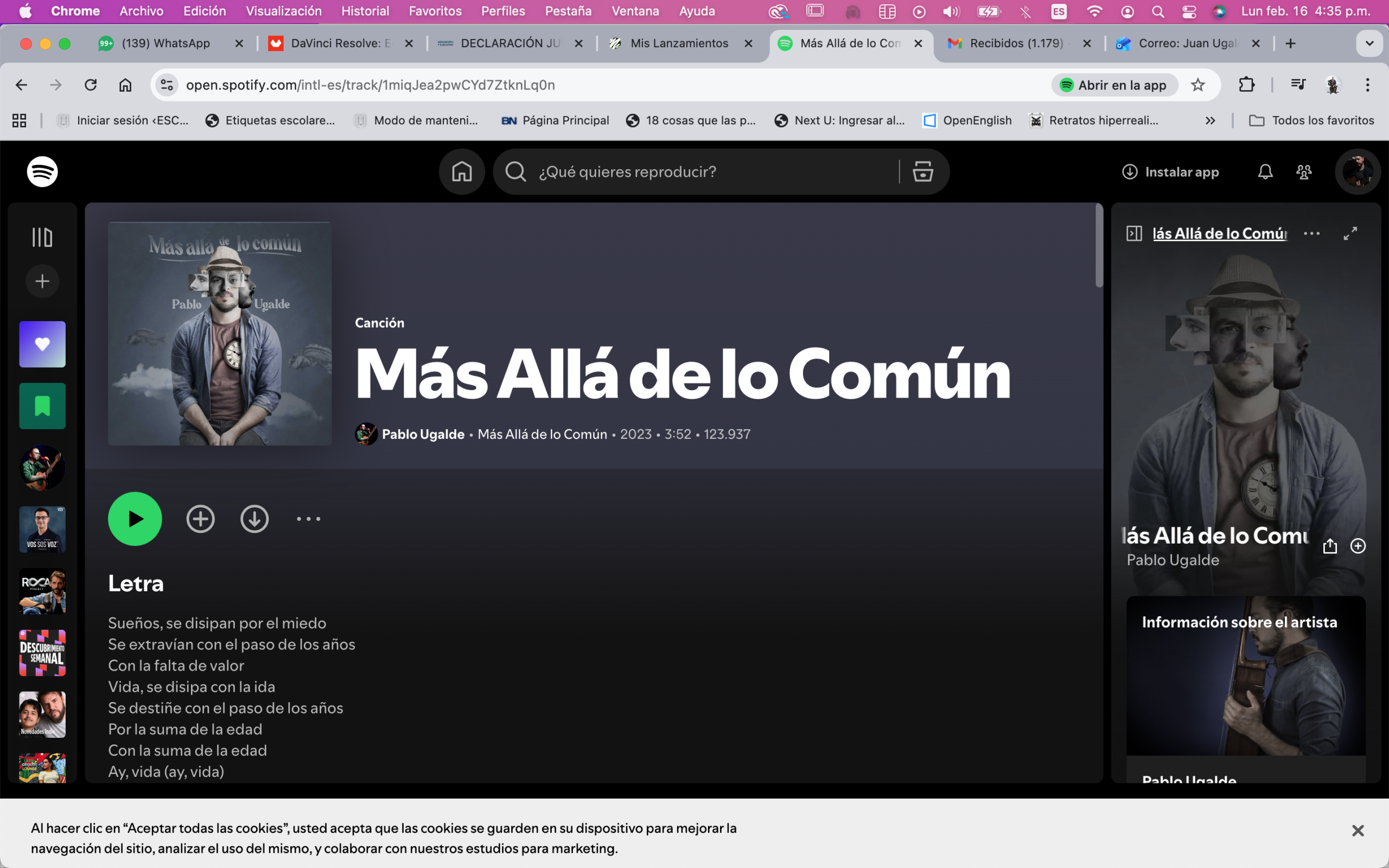Open the Archivo menu
The image size is (1389, 868).
(x=141, y=11)
